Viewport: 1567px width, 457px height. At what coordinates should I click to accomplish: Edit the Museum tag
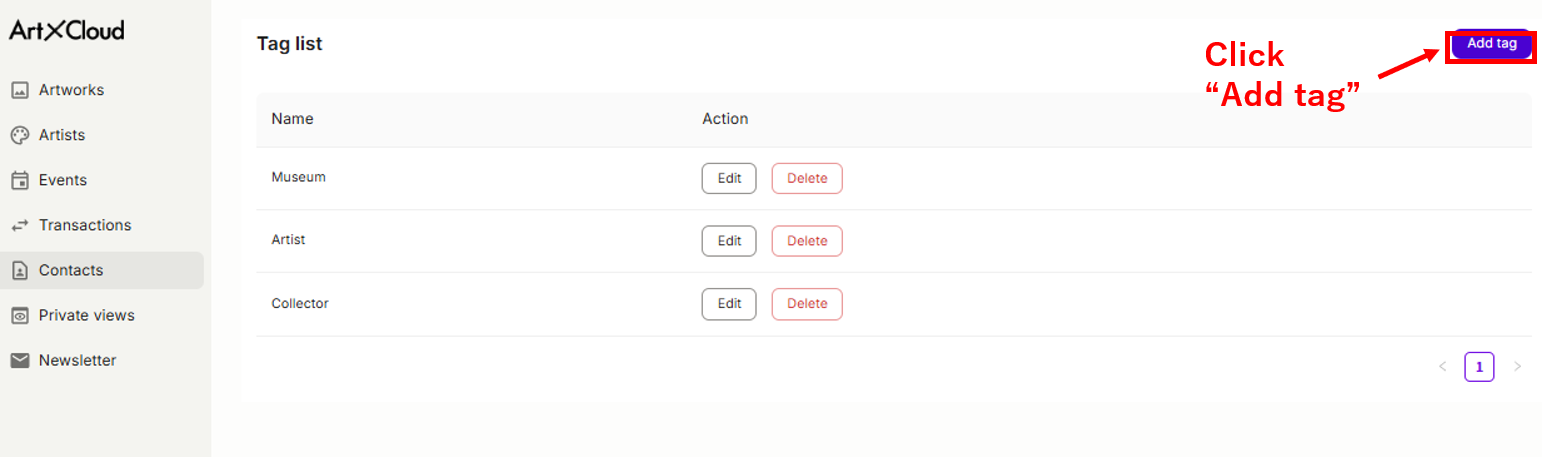[729, 178]
